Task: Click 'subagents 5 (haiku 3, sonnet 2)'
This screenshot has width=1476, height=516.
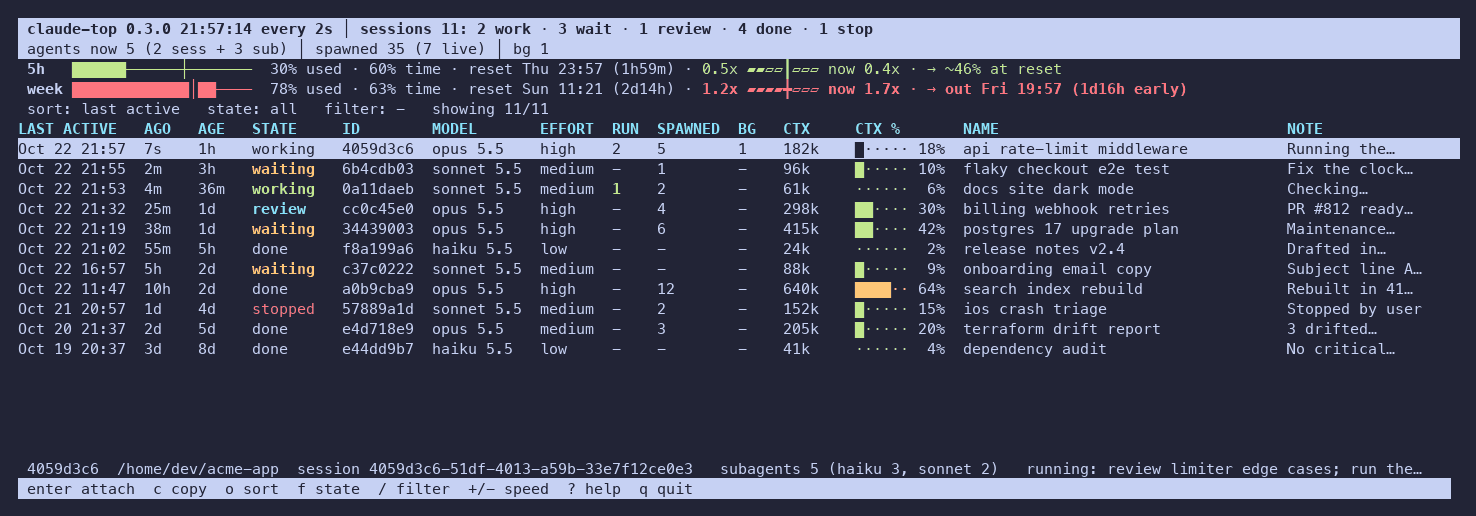Action: click(859, 469)
